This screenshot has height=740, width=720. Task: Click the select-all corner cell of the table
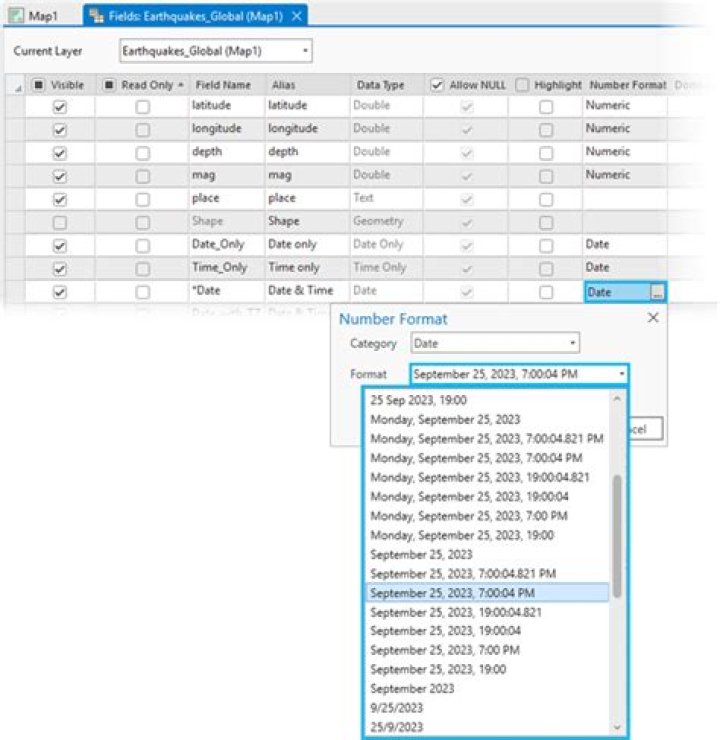[x=16, y=85]
